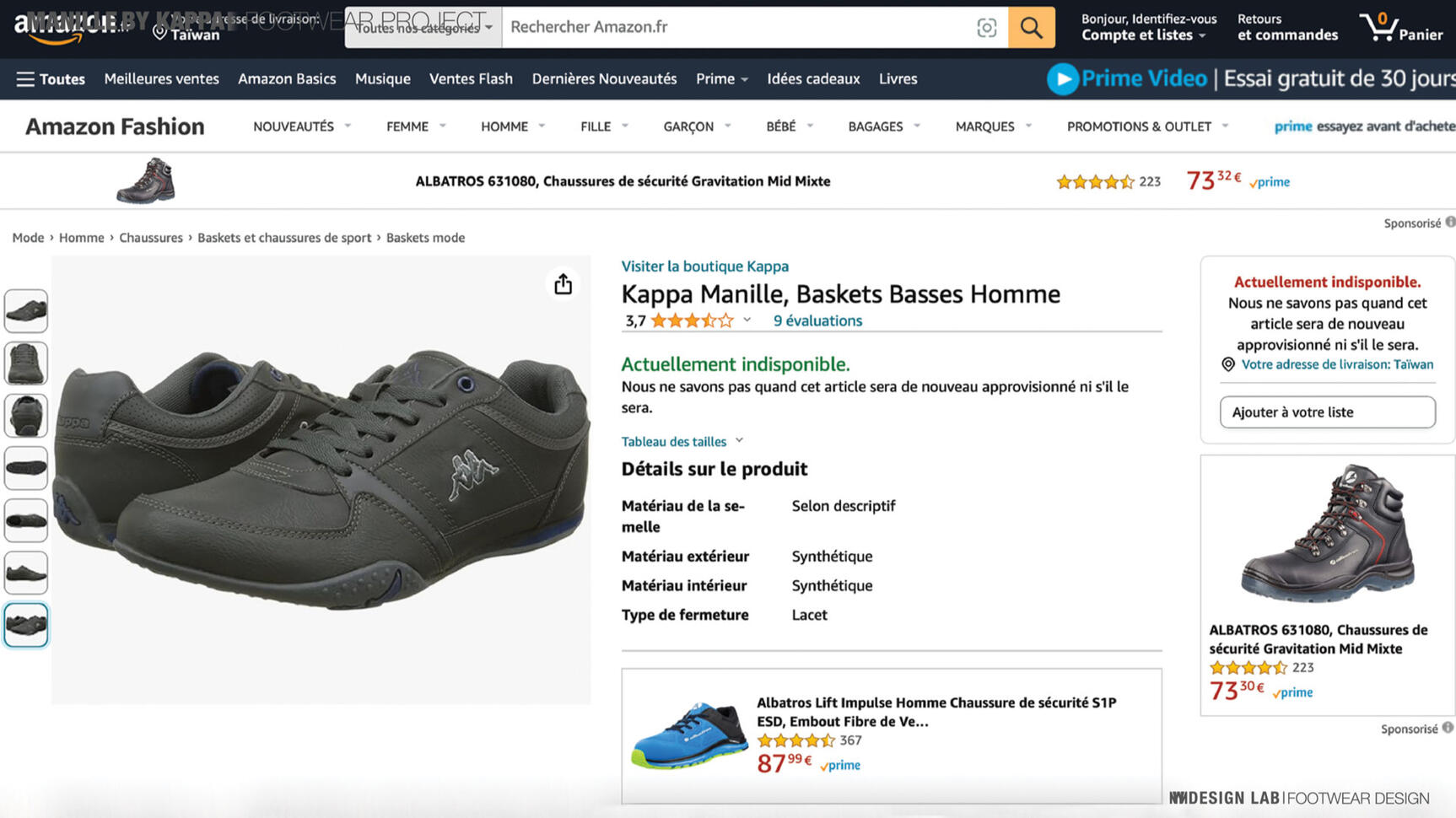Click Ajouter à votre liste button
The width and height of the screenshot is (1456, 818).
coord(1327,412)
